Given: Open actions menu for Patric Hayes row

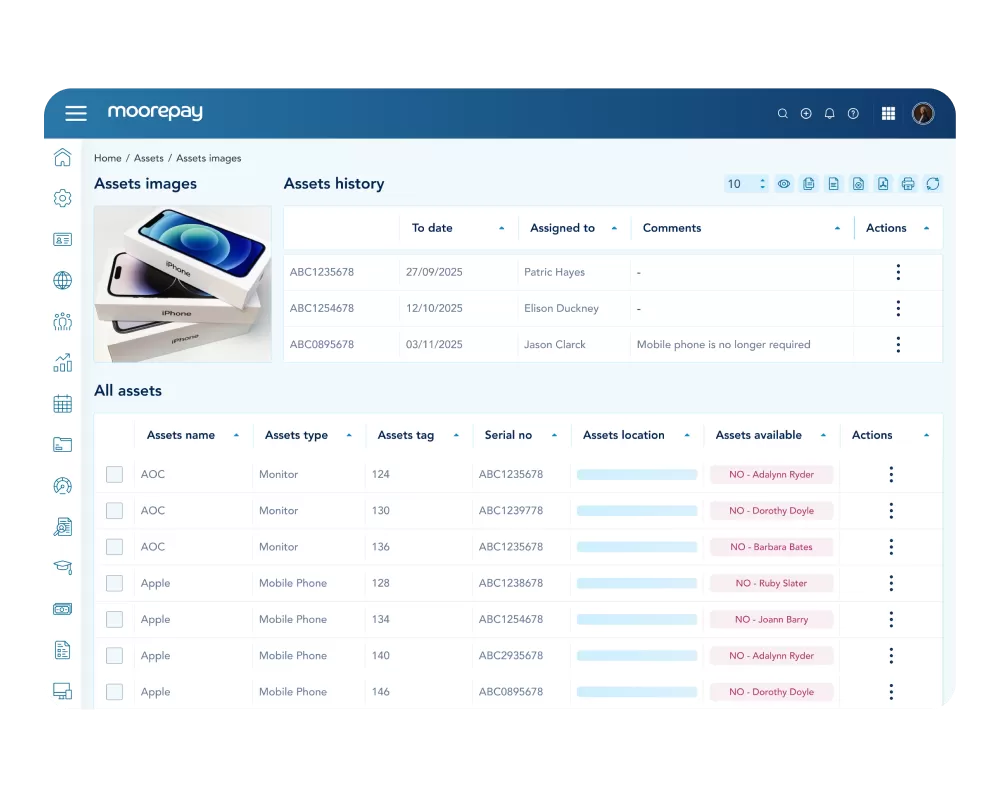Looking at the screenshot, I should pos(899,272).
